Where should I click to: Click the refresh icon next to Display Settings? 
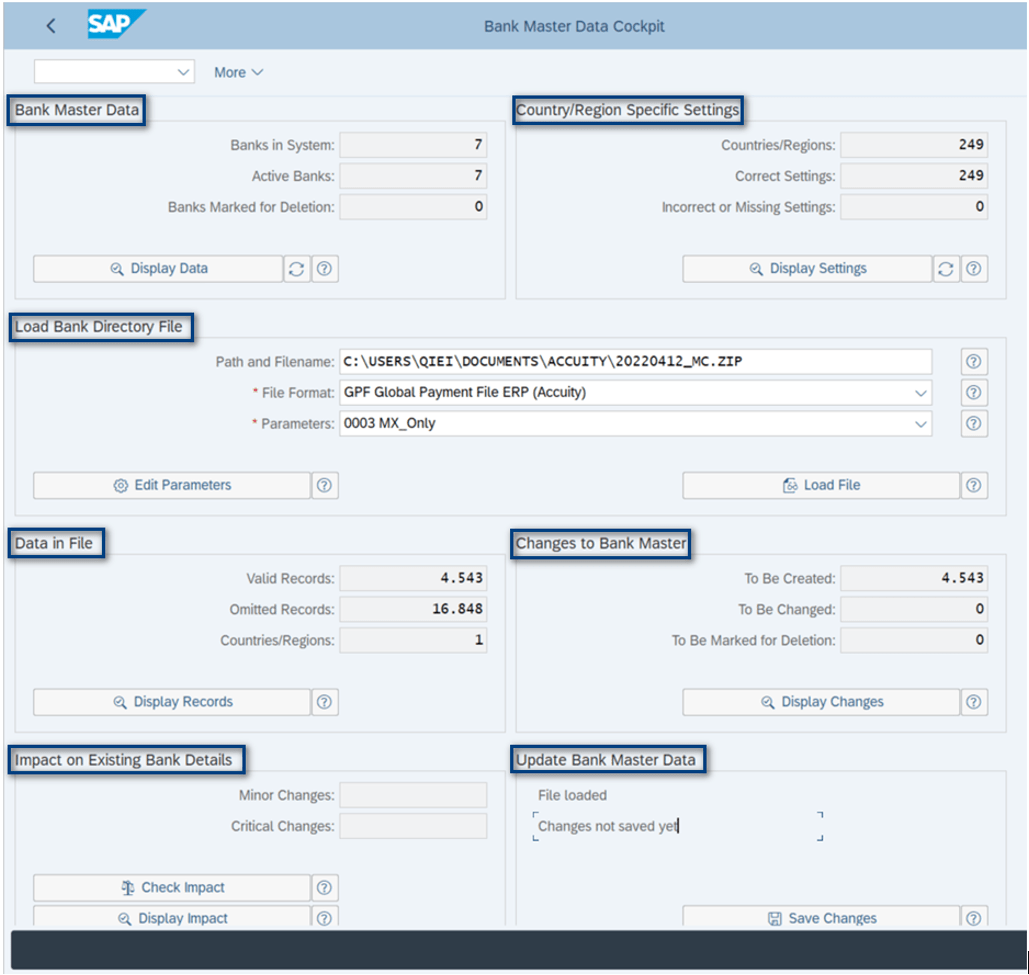tap(945, 268)
